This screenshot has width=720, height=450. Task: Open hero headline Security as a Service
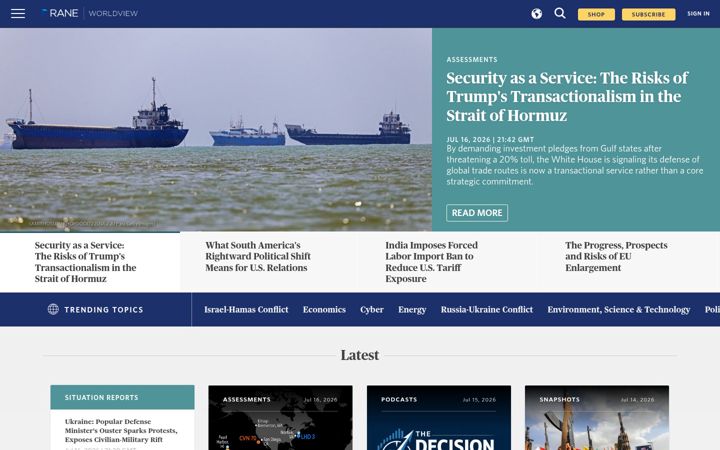(x=567, y=96)
